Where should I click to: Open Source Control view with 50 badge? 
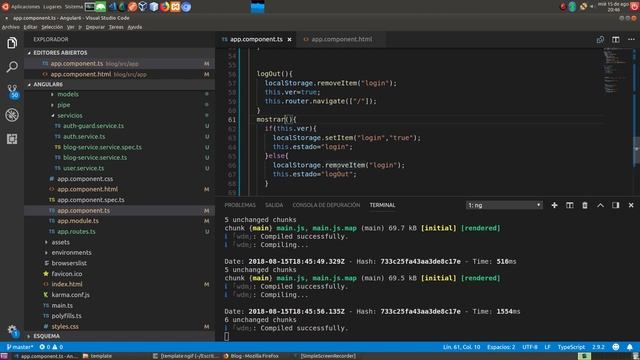[12, 91]
